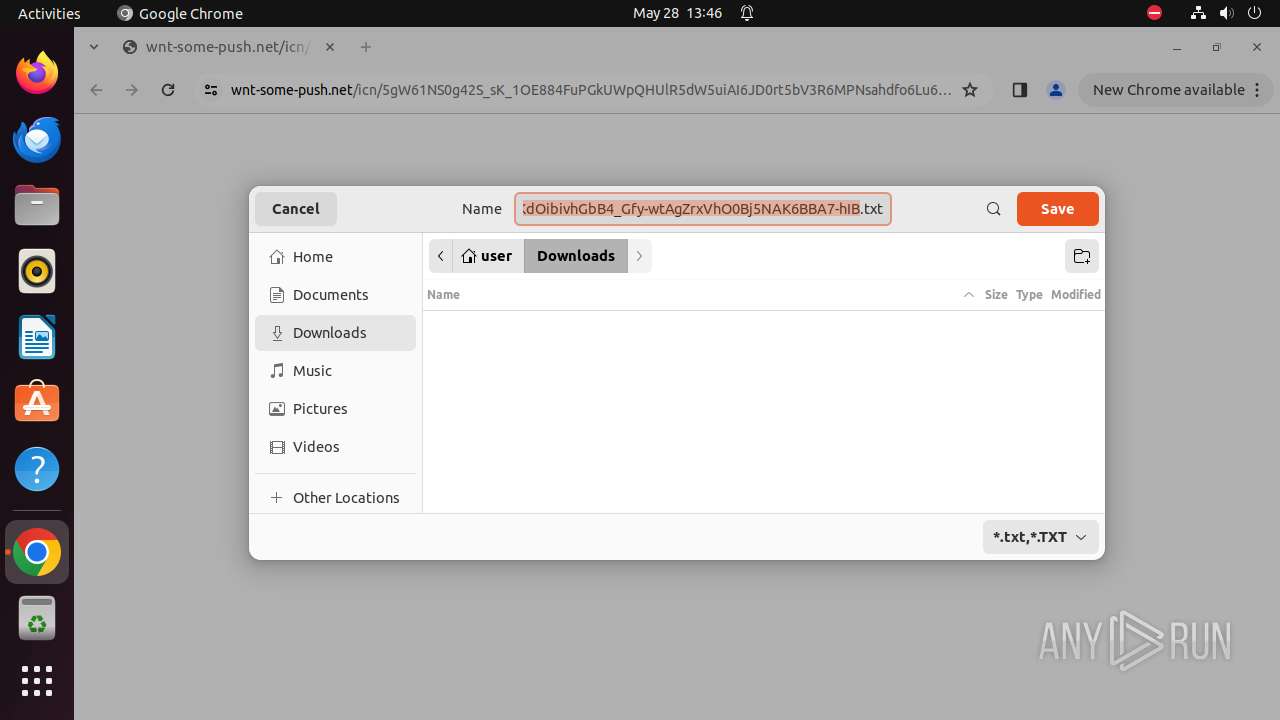Open the Chrome profile avatar
The height and width of the screenshot is (720, 1280).
tap(1056, 90)
